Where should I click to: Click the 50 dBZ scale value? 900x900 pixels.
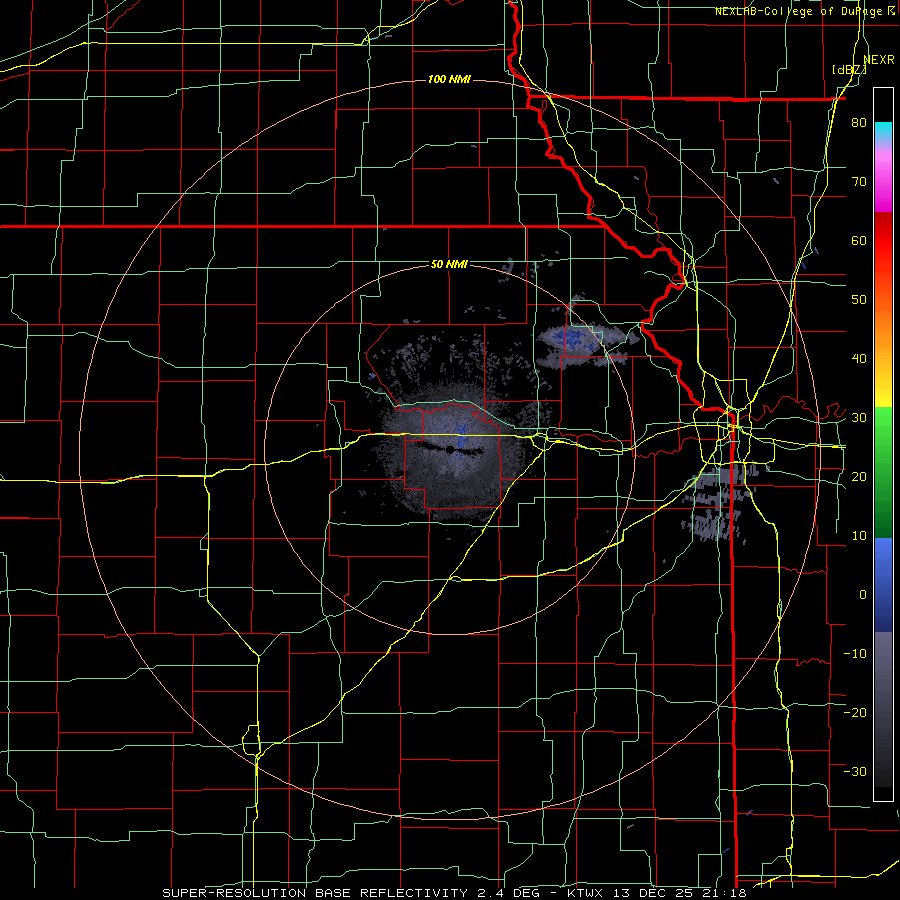coord(859,300)
